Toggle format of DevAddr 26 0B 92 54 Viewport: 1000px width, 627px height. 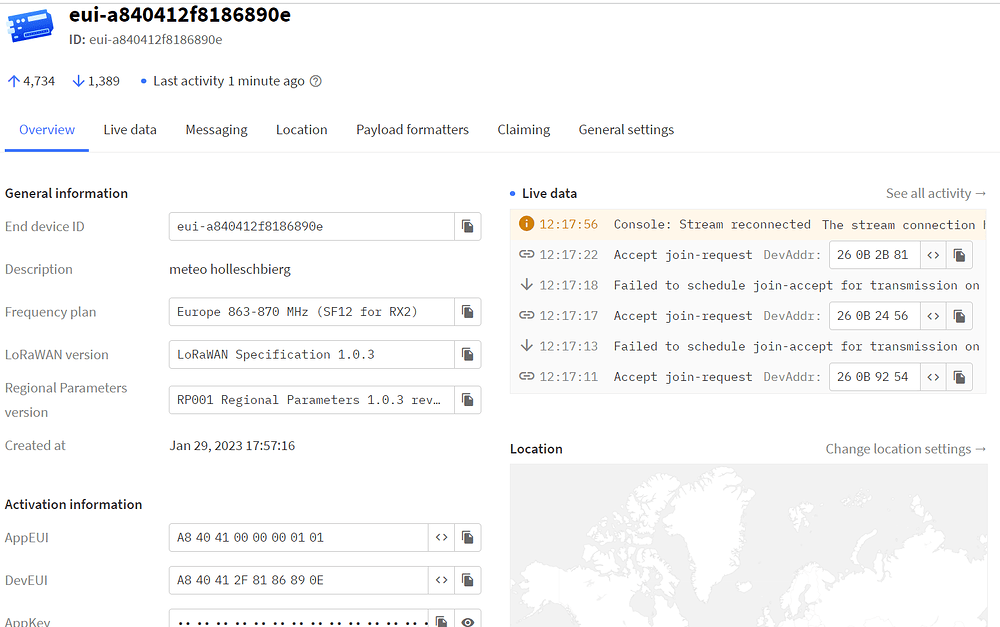[933, 377]
